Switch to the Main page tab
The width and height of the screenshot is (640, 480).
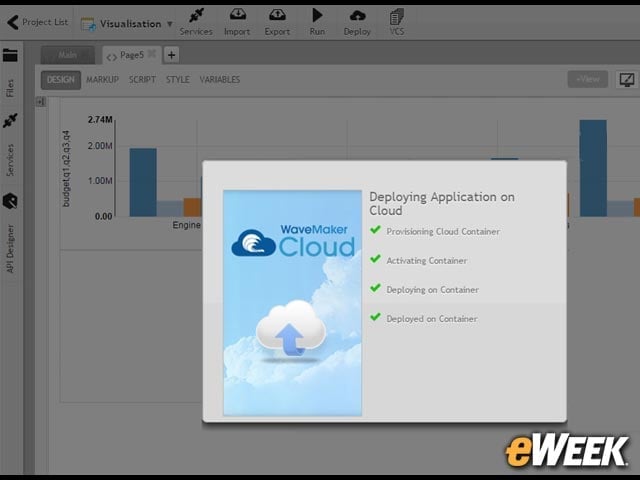[x=68, y=55]
